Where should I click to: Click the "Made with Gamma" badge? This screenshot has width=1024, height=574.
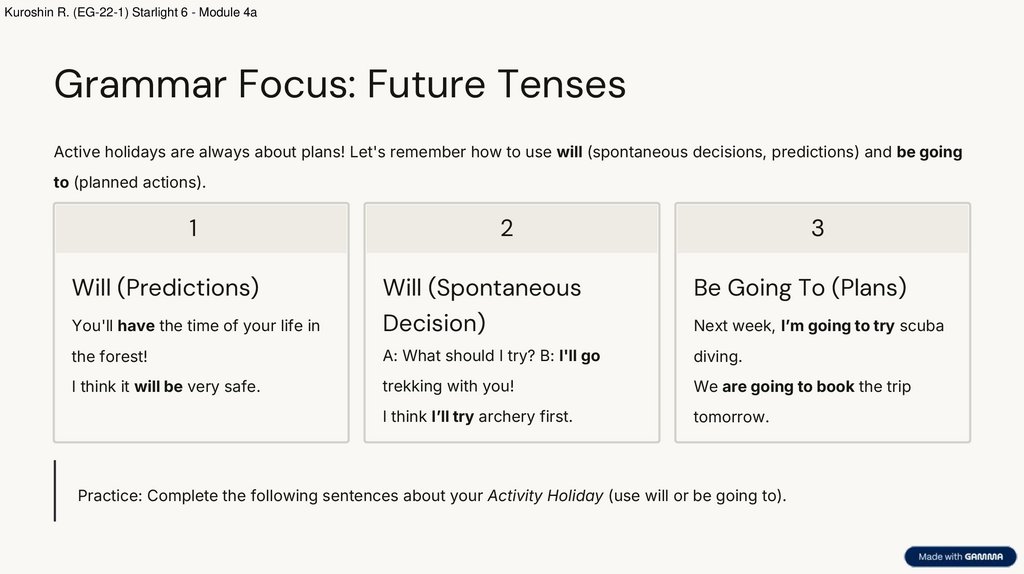tap(960, 557)
